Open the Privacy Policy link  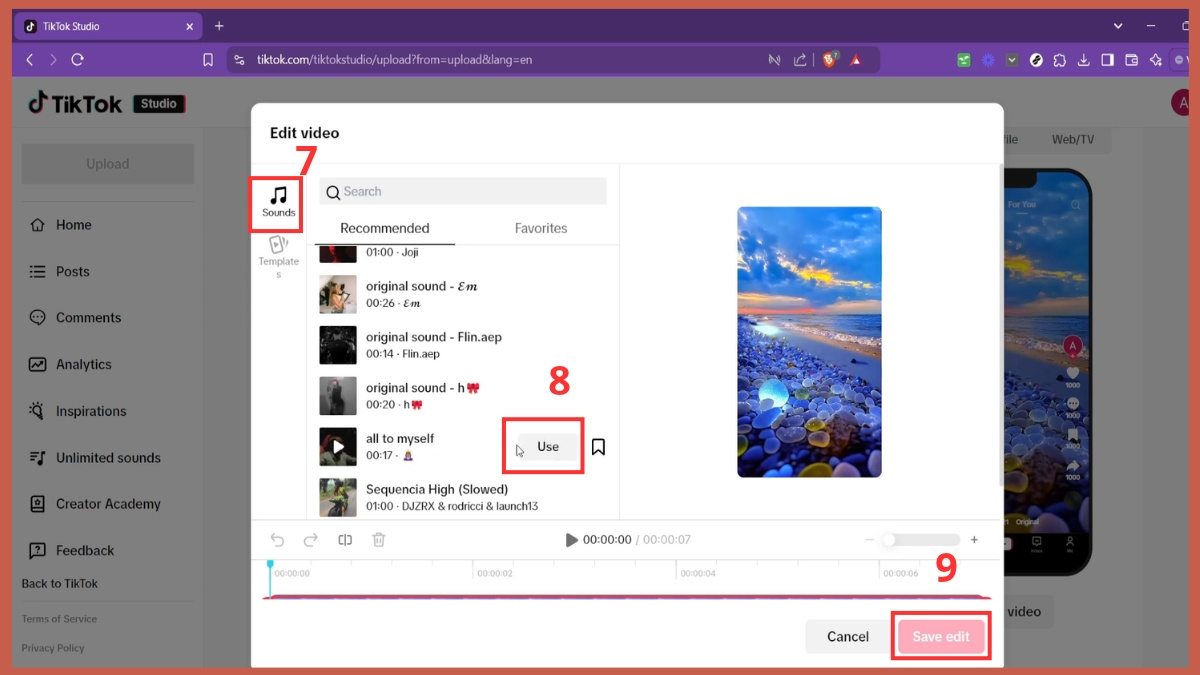coord(53,648)
